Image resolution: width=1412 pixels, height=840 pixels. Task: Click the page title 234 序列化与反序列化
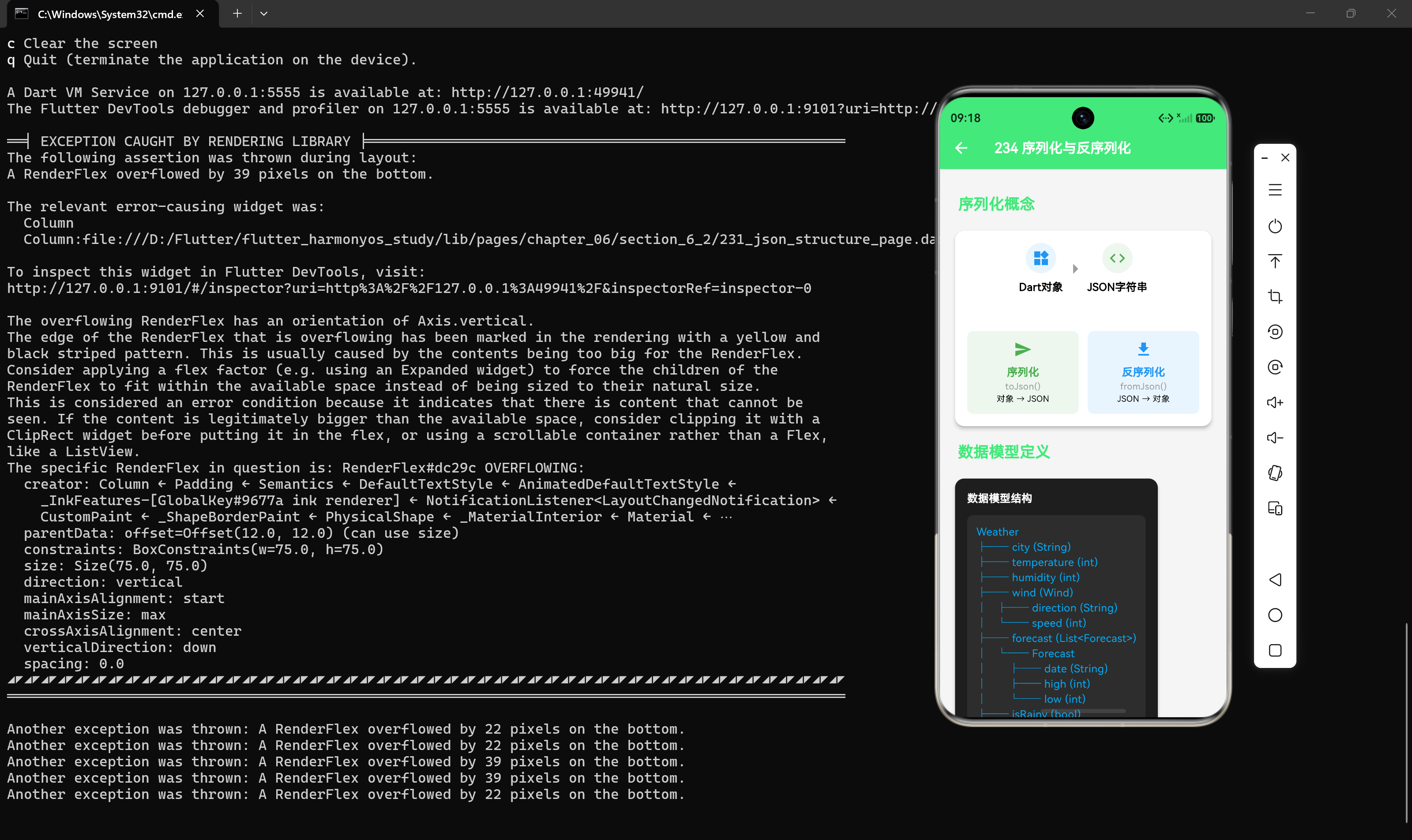pos(1062,148)
